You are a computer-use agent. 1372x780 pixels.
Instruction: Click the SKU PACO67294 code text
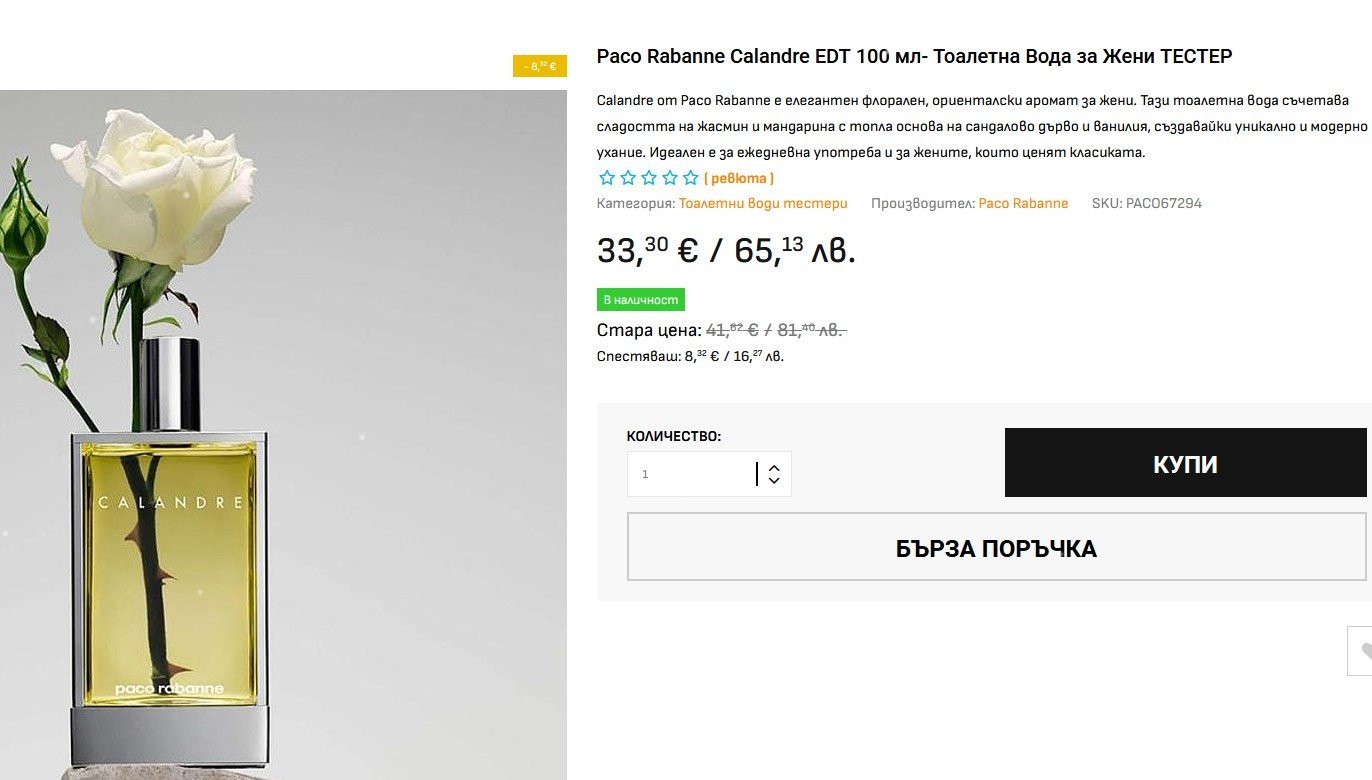[x=1147, y=203]
